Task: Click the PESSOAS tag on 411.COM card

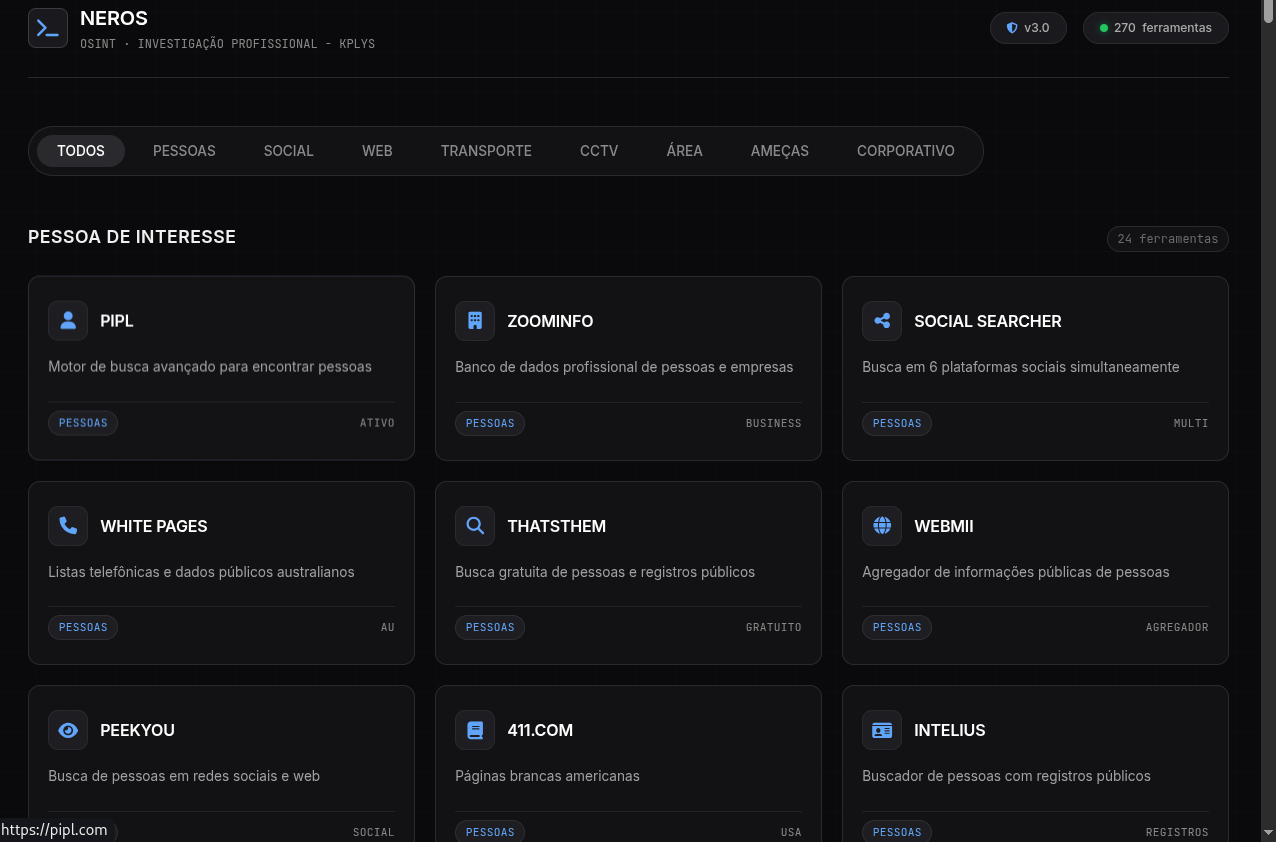Action: point(490,832)
